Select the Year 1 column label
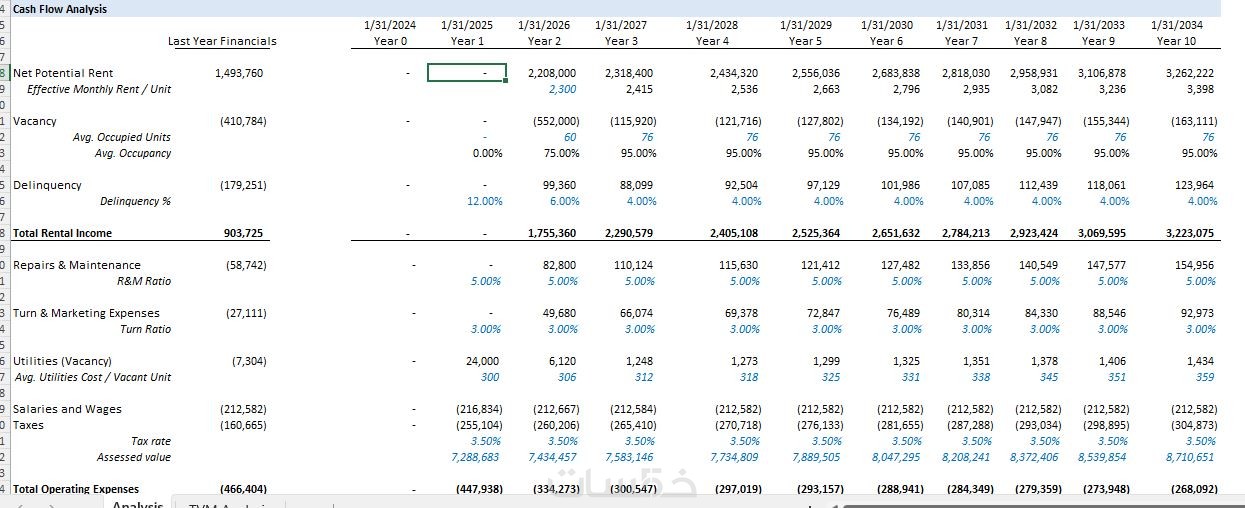Image resolution: width=1245 pixels, height=508 pixels. (x=467, y=41)
